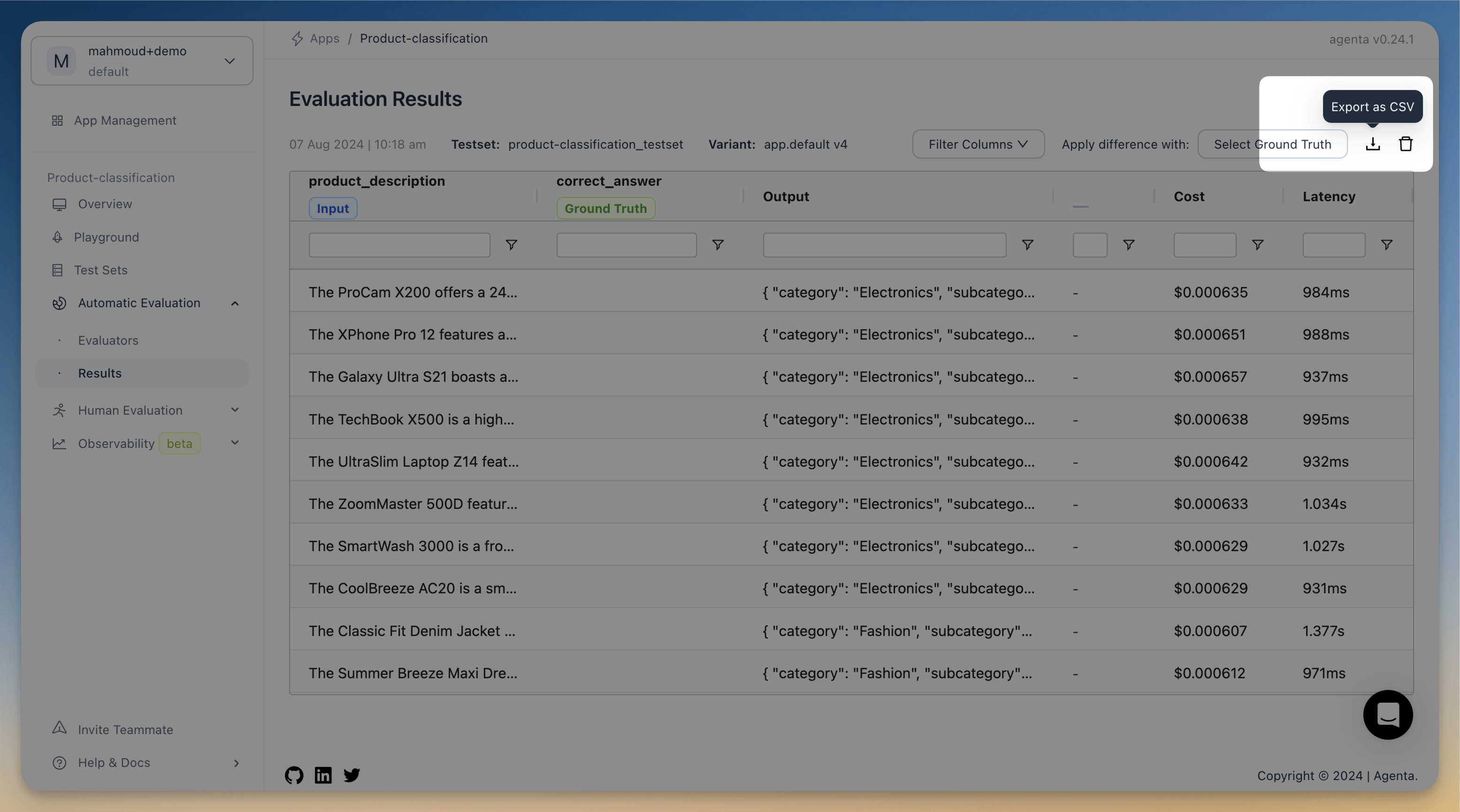
Task: Click the Latency column header
Action: point(1329,196)
